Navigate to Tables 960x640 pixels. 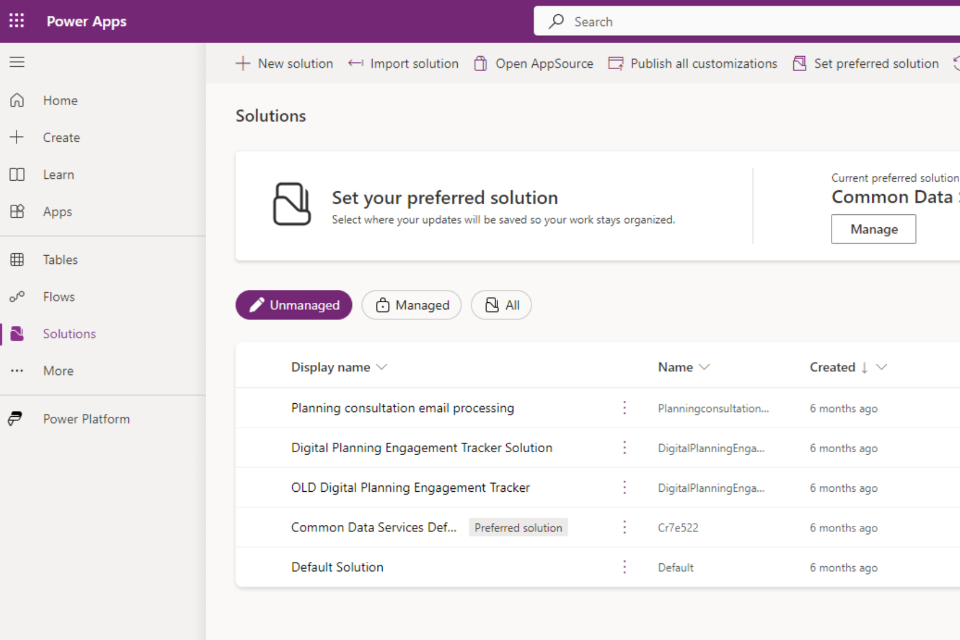[x=60, y=259]
